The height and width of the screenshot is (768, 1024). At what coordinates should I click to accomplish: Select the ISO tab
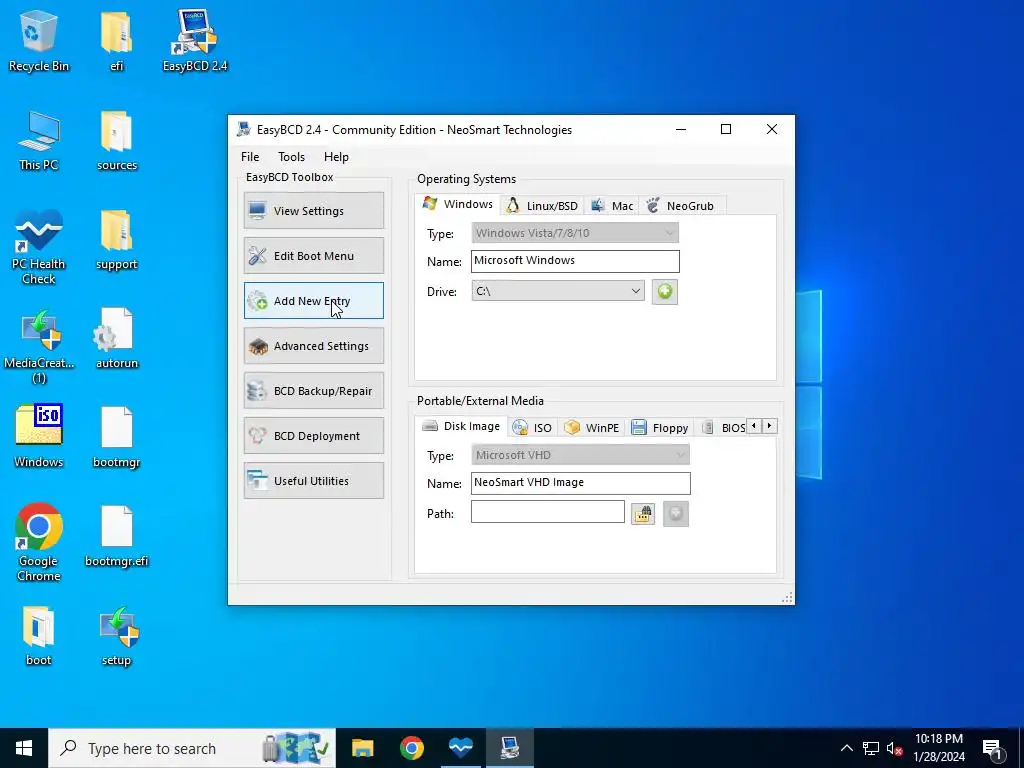(532, 428)
